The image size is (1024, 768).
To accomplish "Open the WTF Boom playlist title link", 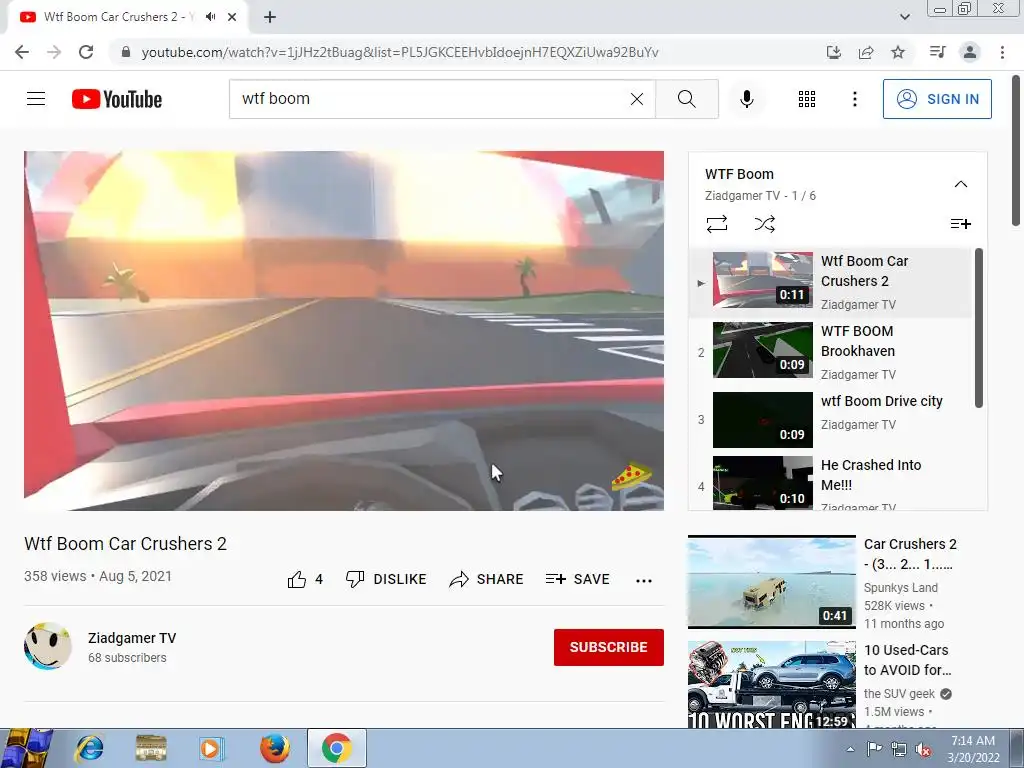I will click(x=739, y=174).
